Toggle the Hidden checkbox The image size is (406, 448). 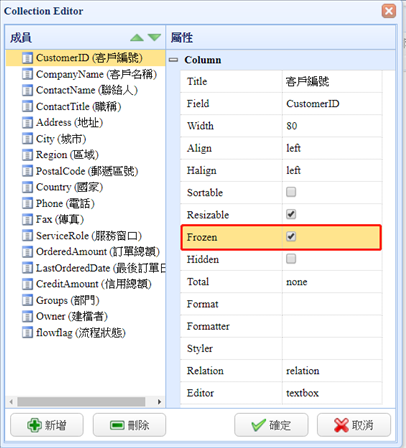pyautogui.click(x=291, y=259)
